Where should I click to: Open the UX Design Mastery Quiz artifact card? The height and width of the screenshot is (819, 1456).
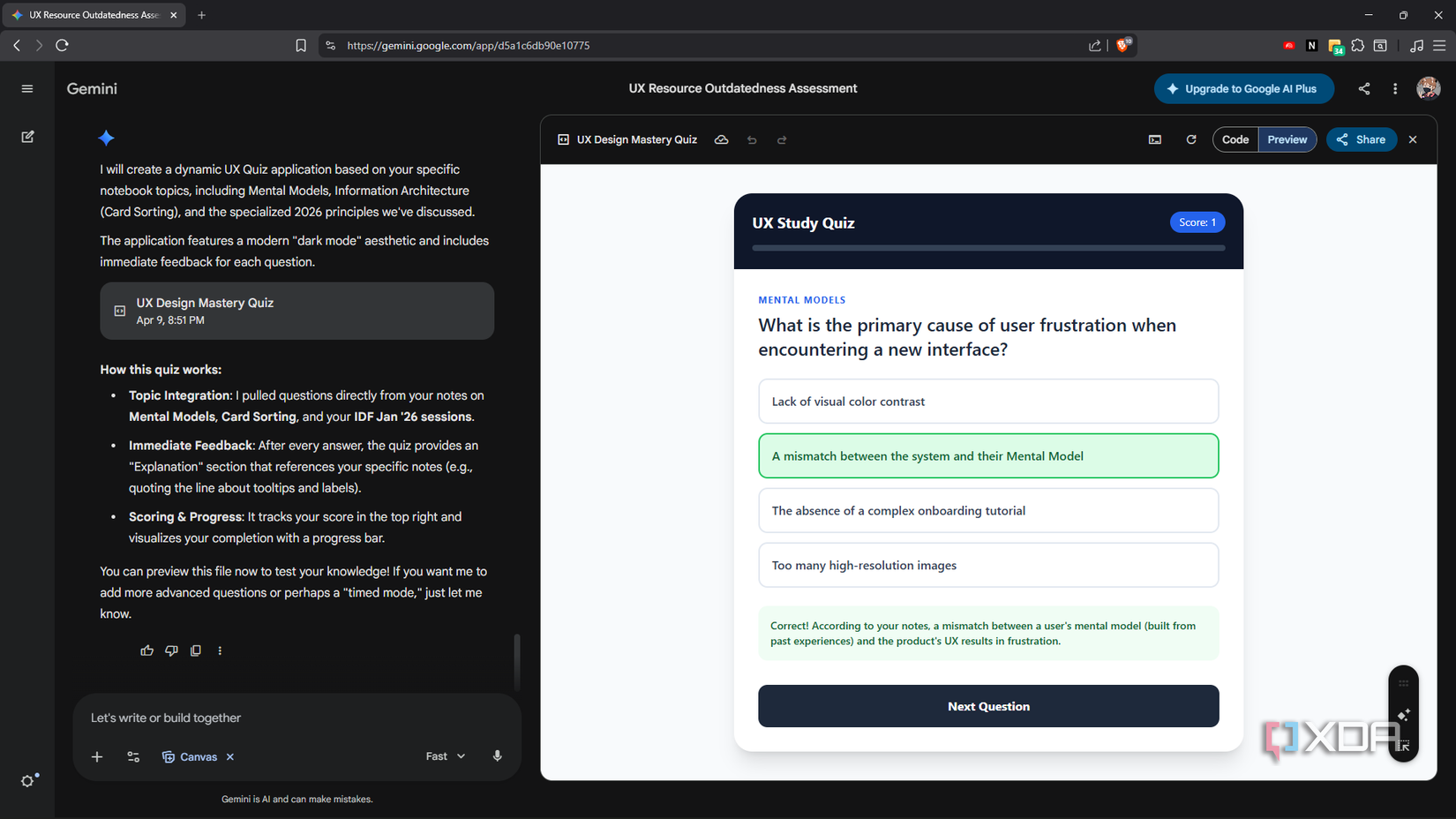click(296, 311)
